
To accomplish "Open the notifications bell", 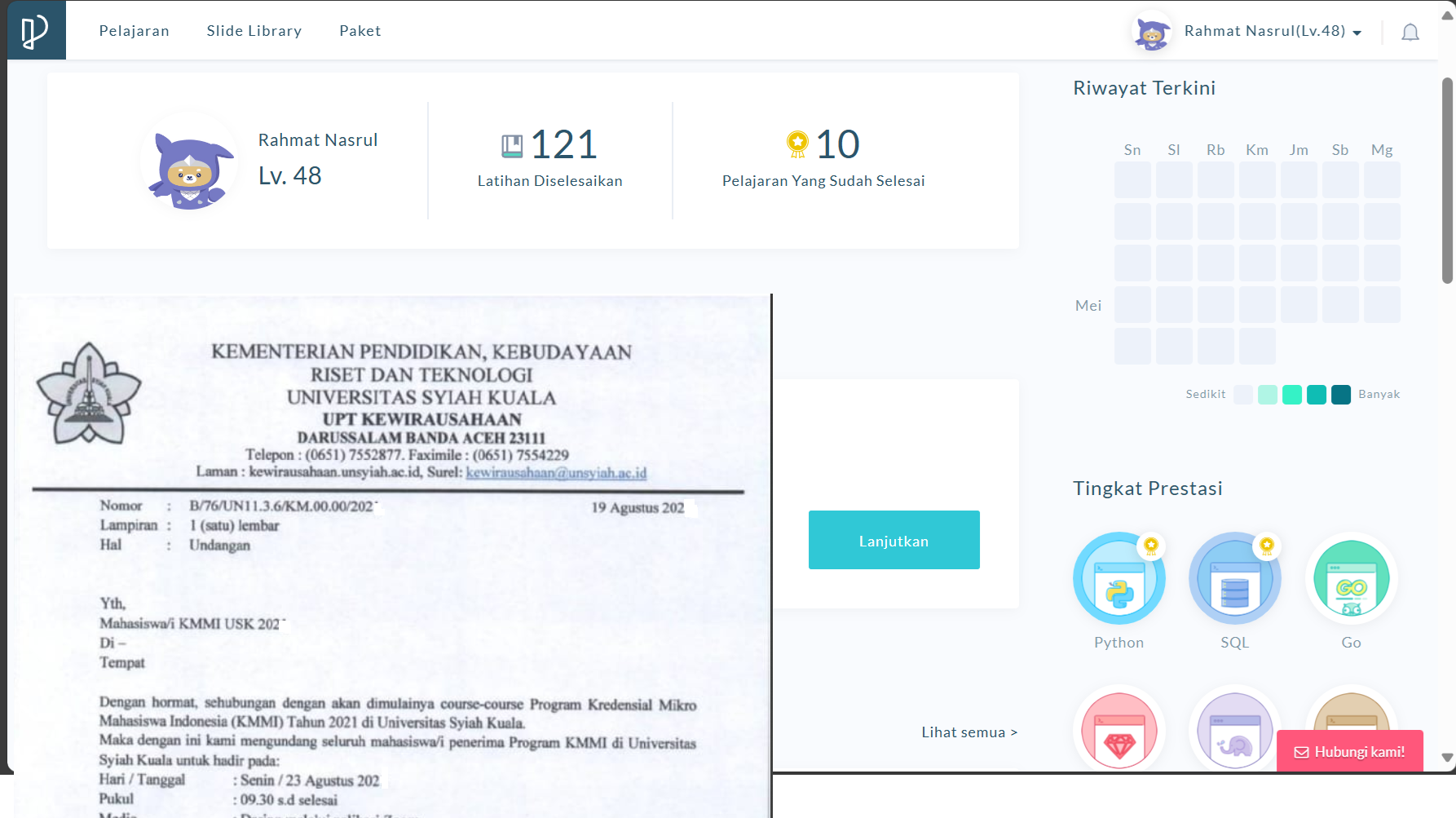I will [x=1410, y=33].
